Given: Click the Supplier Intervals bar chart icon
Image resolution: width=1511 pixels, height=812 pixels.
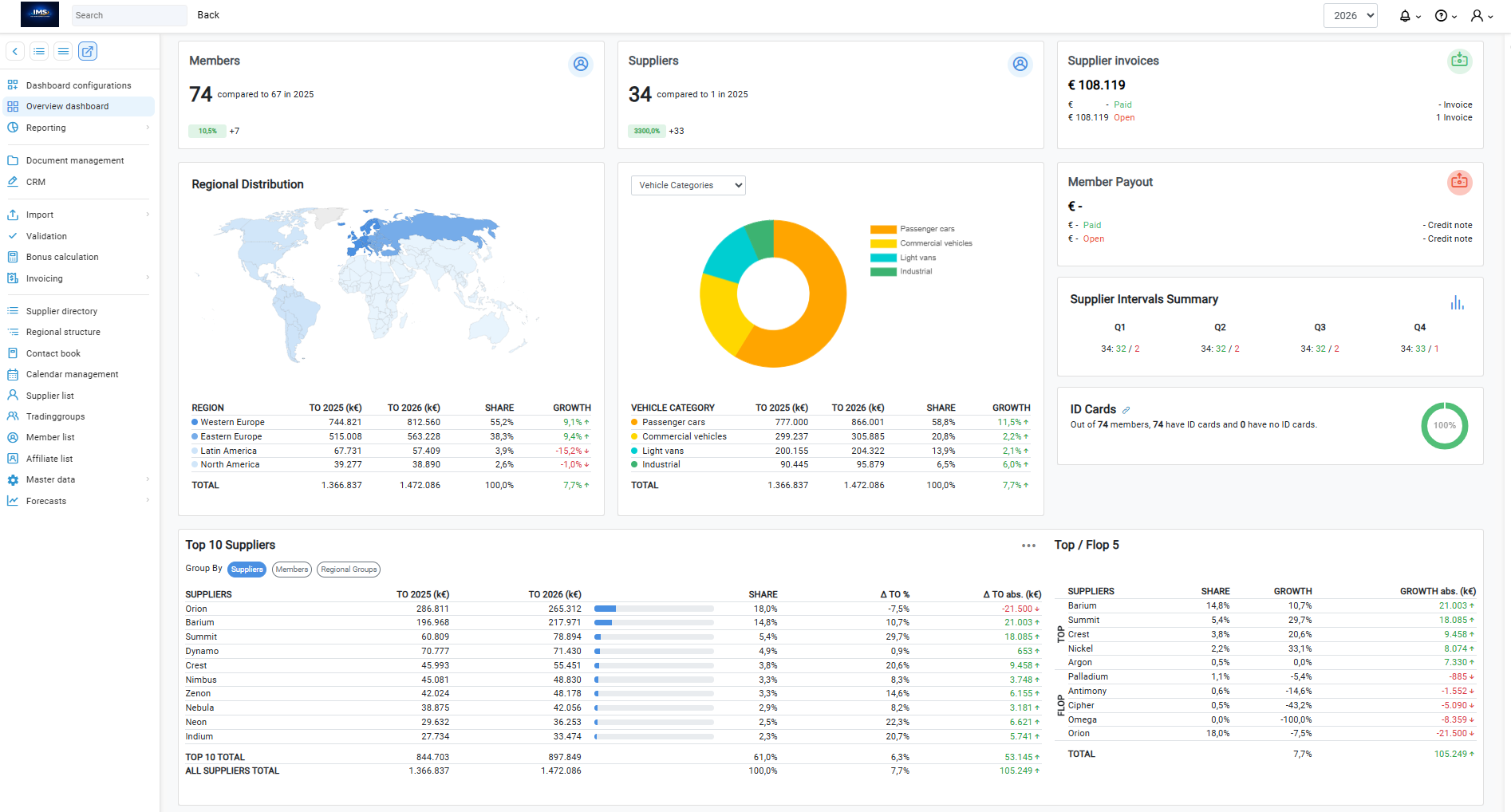Looking at the screenshot, I should point(1457,302).
